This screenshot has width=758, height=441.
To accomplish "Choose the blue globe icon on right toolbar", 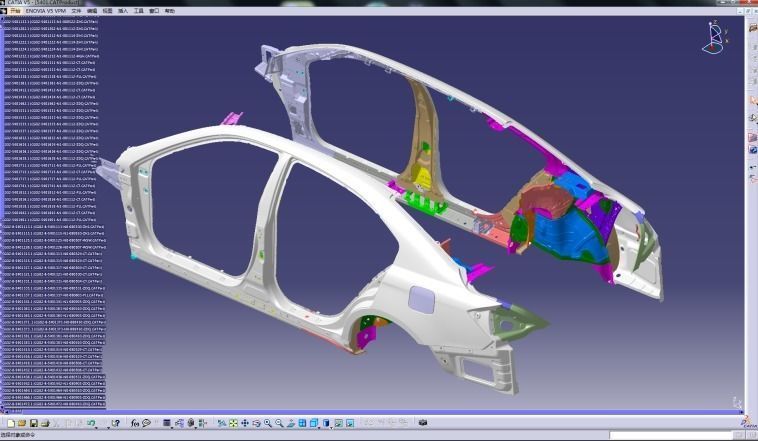I will [x=753, y=150].
